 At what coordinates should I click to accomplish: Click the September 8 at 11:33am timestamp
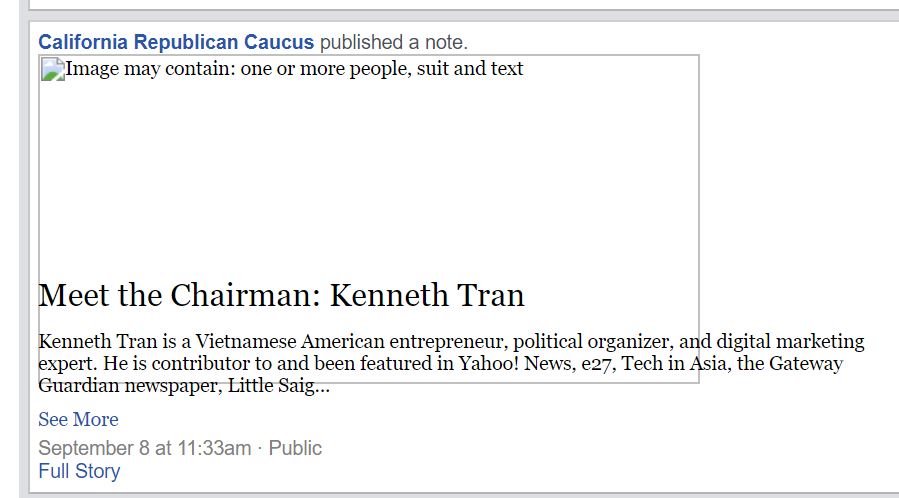point(144,448)
